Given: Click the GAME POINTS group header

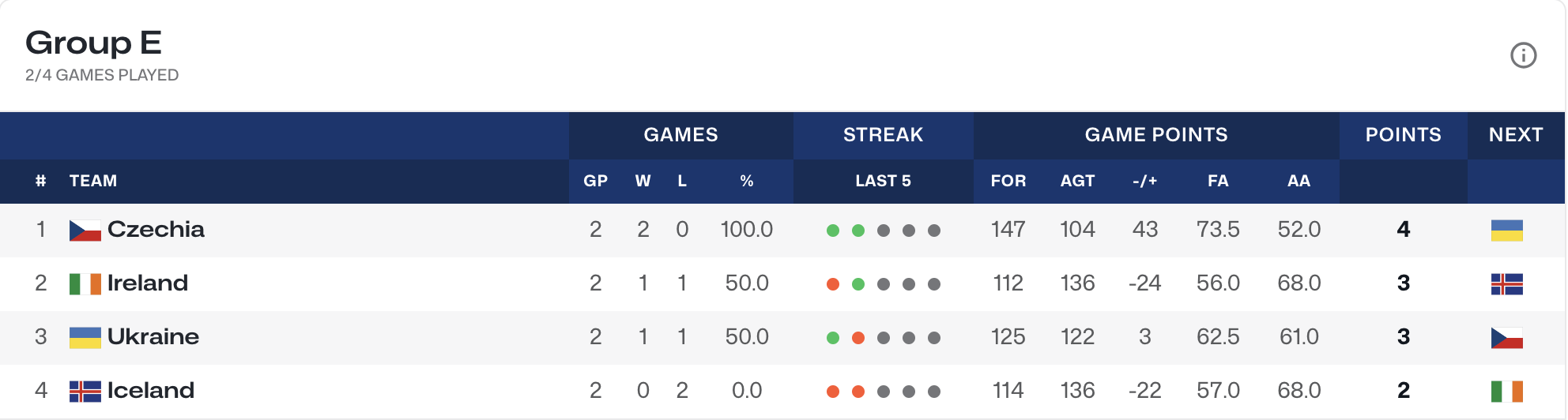Looking at the screenshot, I should (x=1155, y=135).
